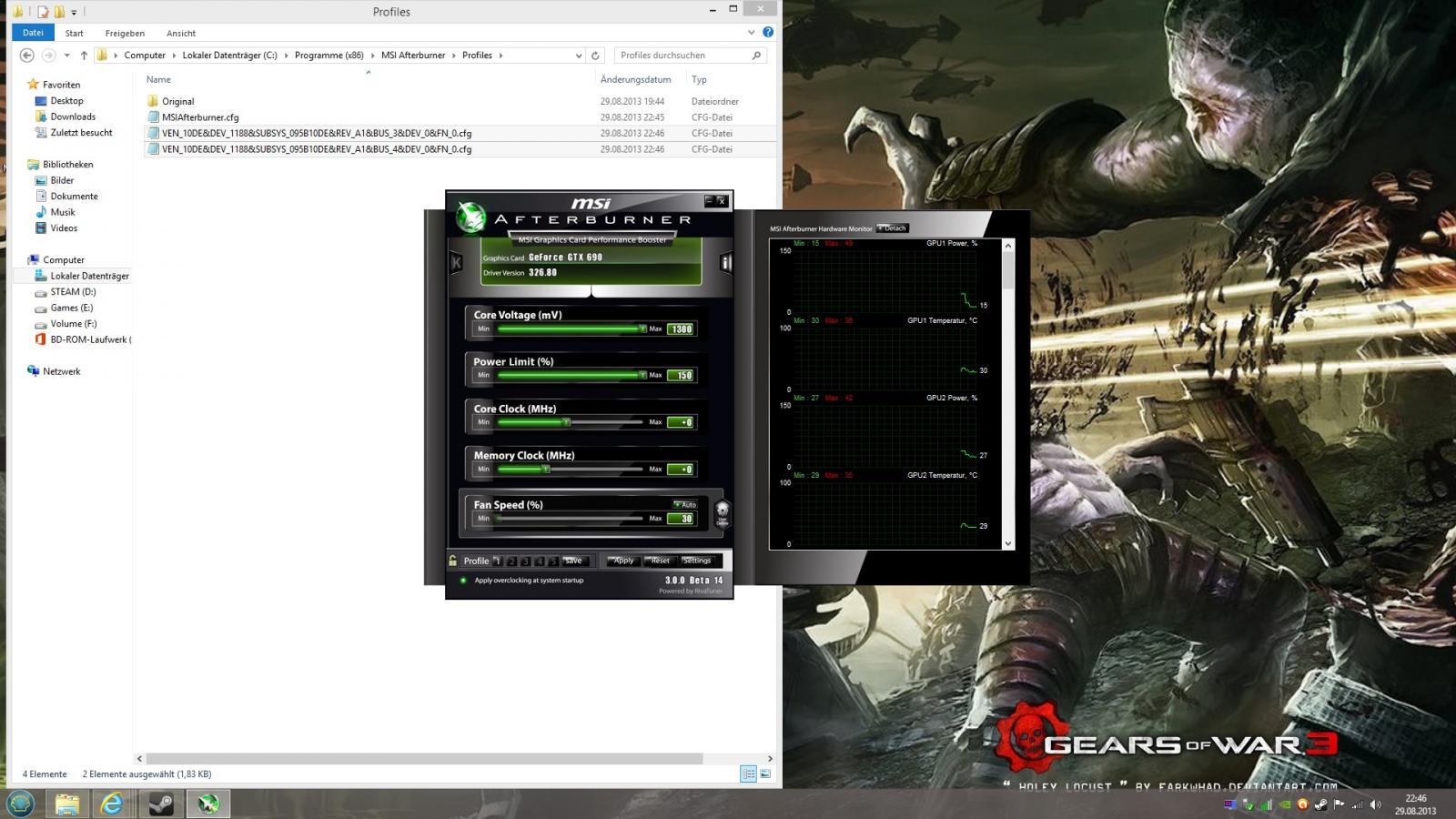Expand chevron after MSI Afterburner in breadcrumb
Image resolution: width=1456 pixels, height=819 pixels.
tap(453, 56)
